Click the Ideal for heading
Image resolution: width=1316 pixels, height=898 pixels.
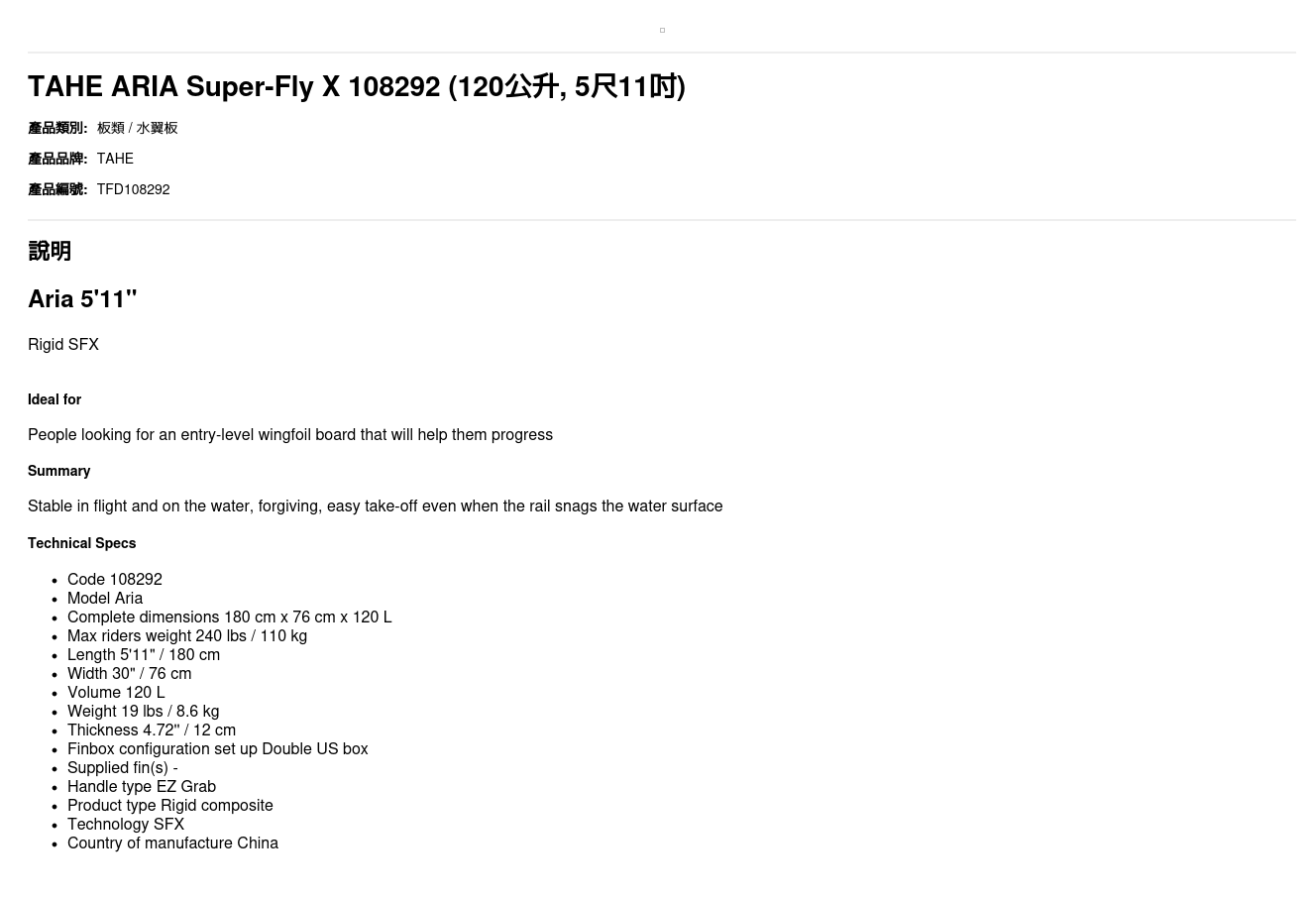55,399
